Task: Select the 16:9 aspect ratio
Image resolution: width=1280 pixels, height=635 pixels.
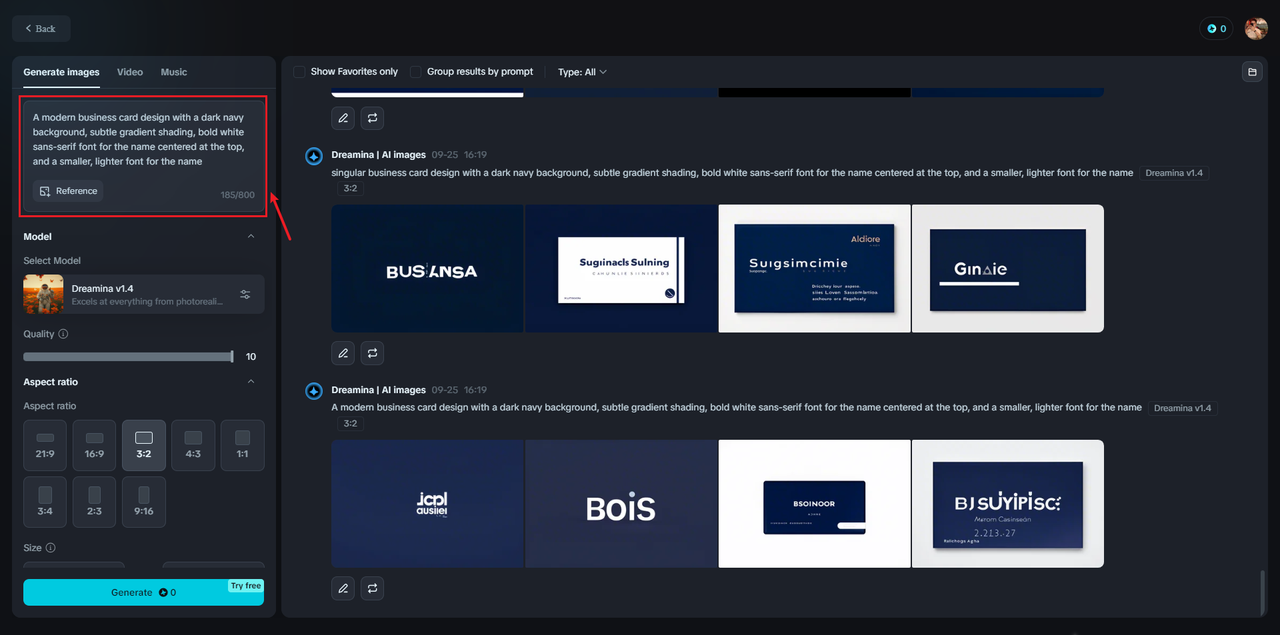Action: (94, 445)
